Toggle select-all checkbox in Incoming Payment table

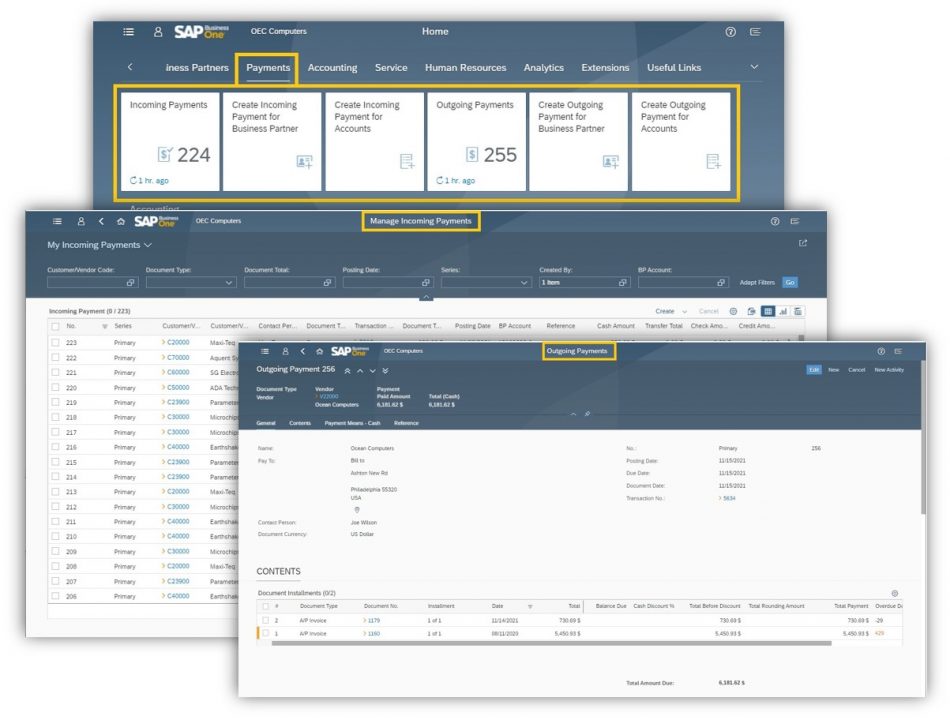55,326
